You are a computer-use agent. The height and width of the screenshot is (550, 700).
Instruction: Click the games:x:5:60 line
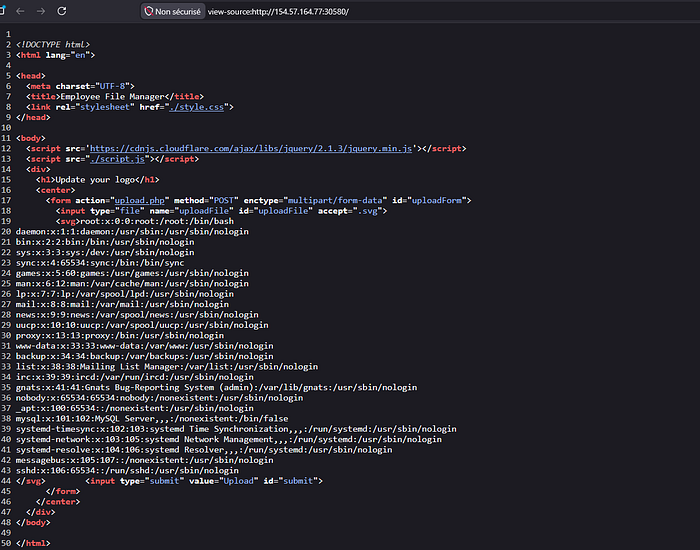[132, 273]
